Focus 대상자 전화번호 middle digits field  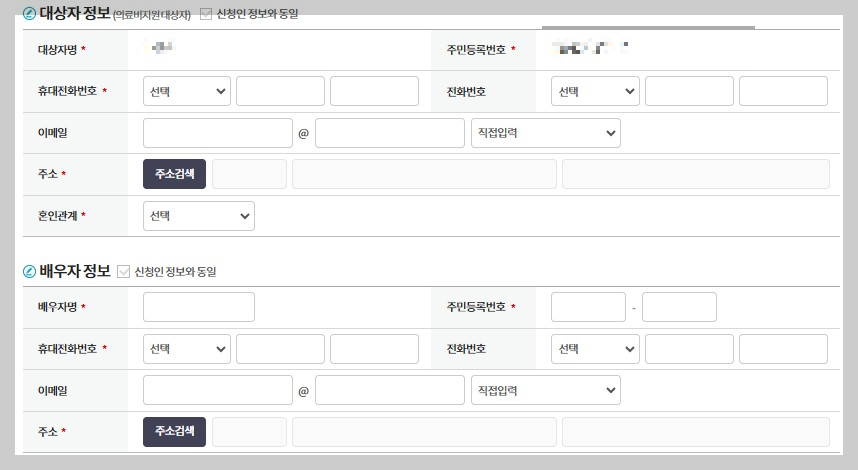(689, 91)
